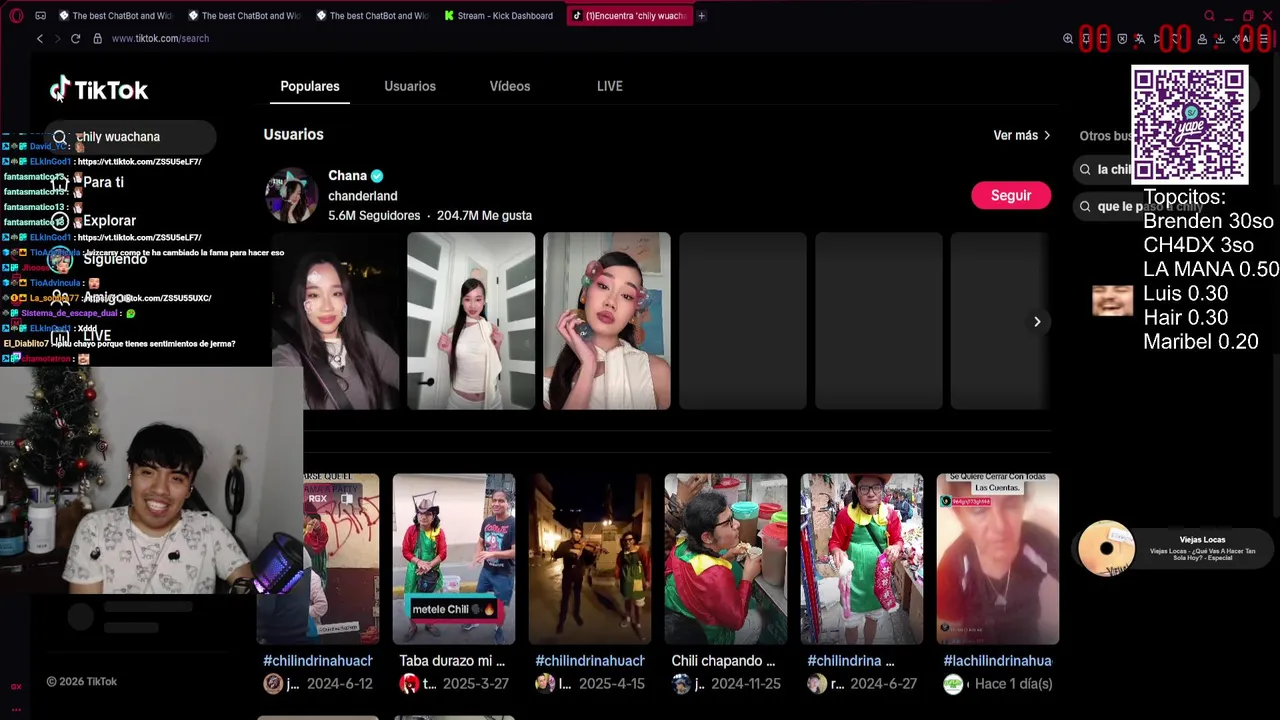1280x720 pixels.
Task: Open 'Chili chapando ...' video title
Action: 723,661
